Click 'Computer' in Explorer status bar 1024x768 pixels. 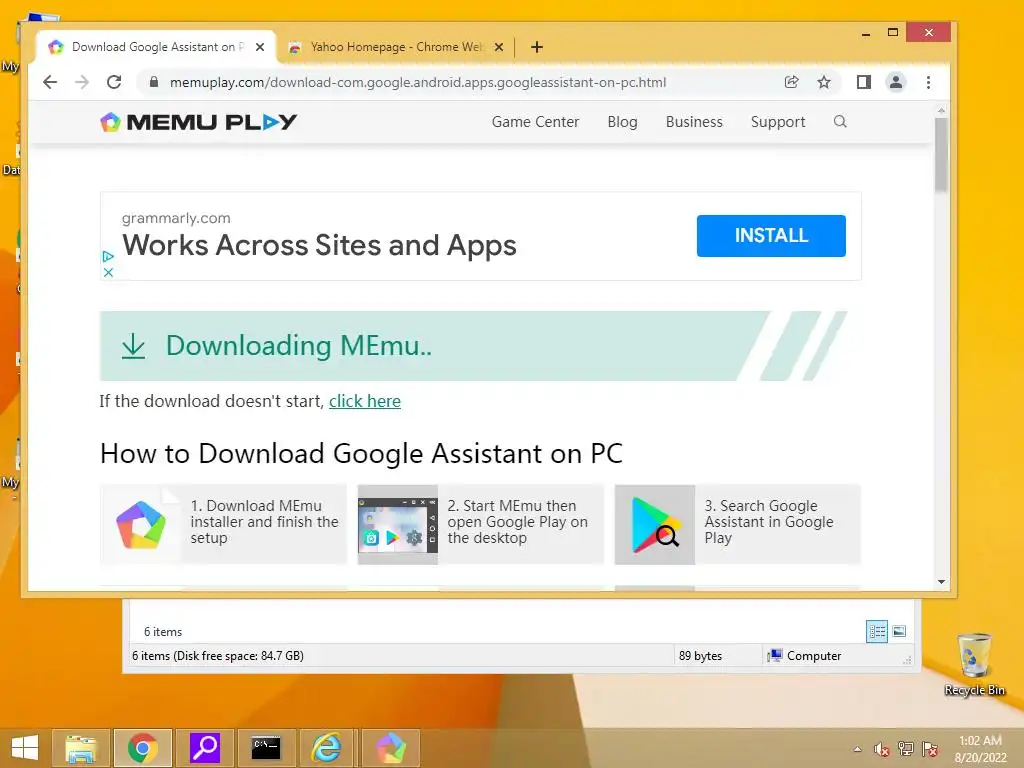point(814,656)
